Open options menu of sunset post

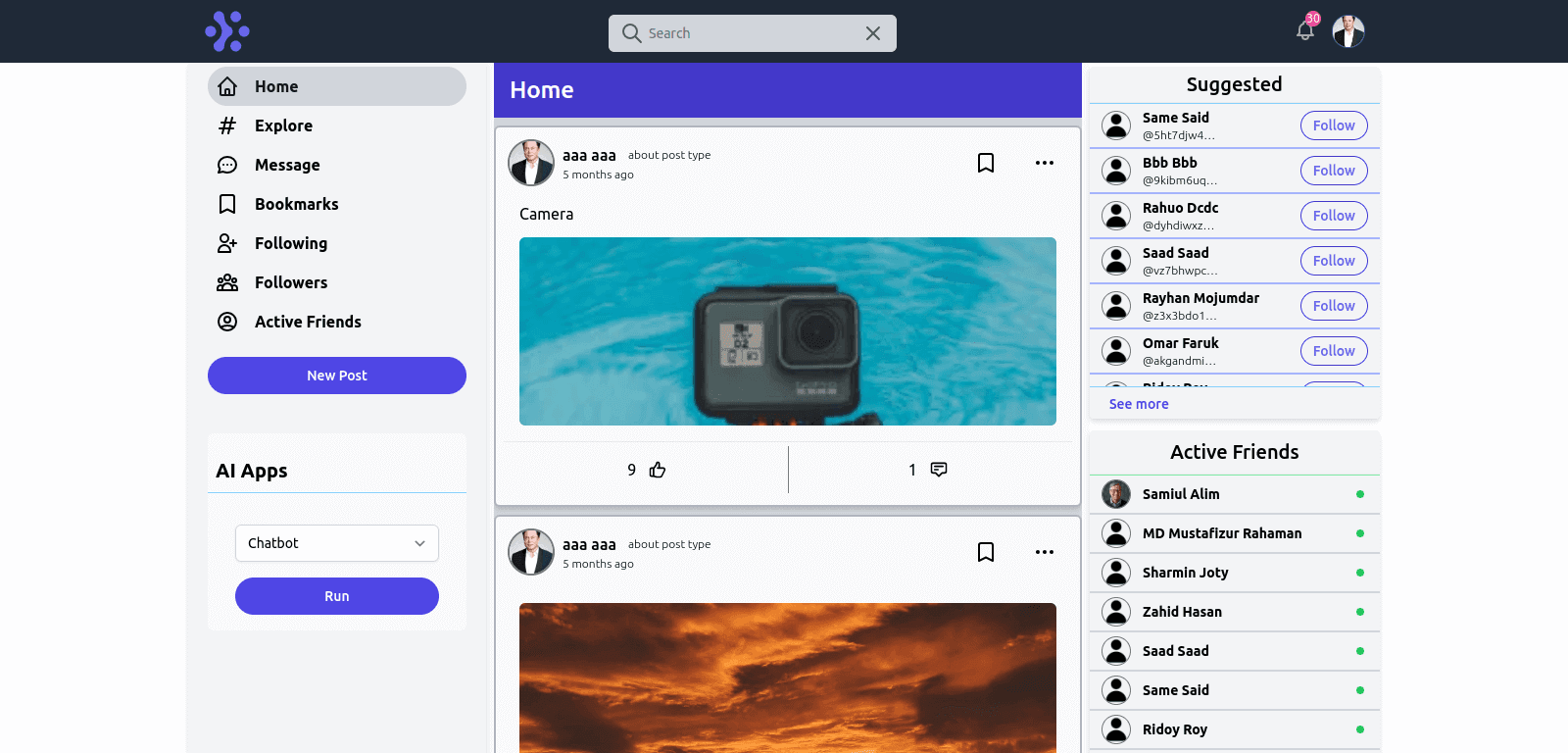1045,552
